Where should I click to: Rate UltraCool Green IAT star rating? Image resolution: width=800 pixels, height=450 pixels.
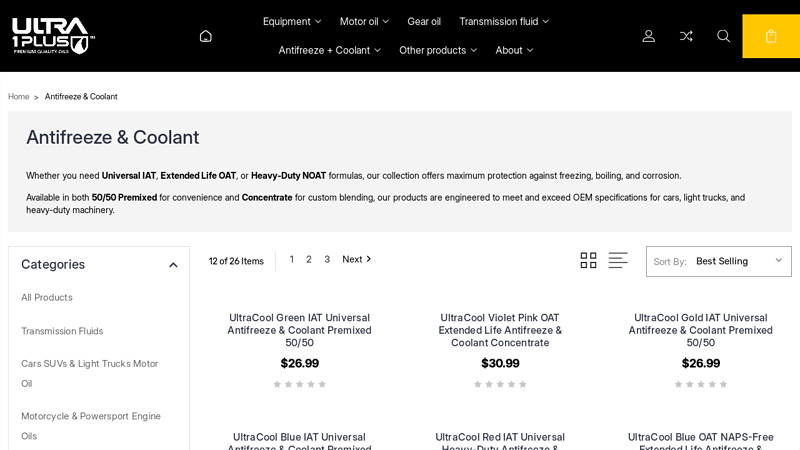299,384
